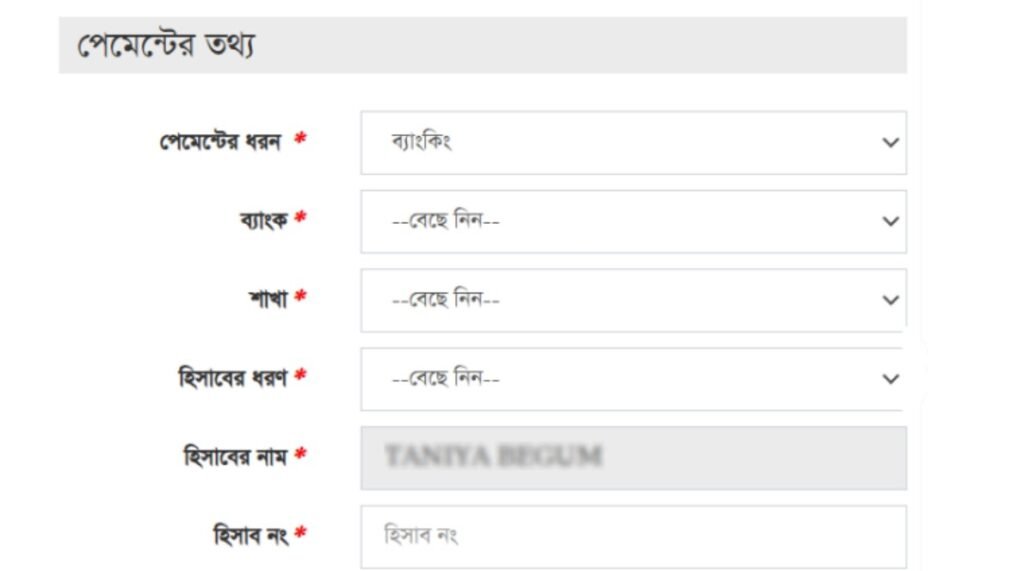Click the পেমেন্টের তথ্য section header

tap(165, 45)
